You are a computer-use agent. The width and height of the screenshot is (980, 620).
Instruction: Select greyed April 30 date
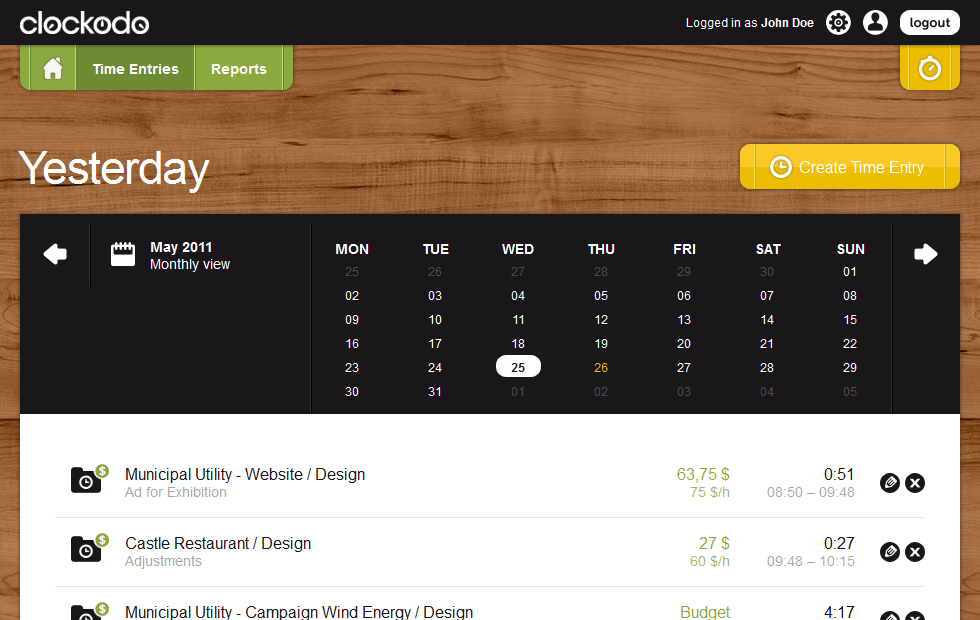tap(767, 272)
